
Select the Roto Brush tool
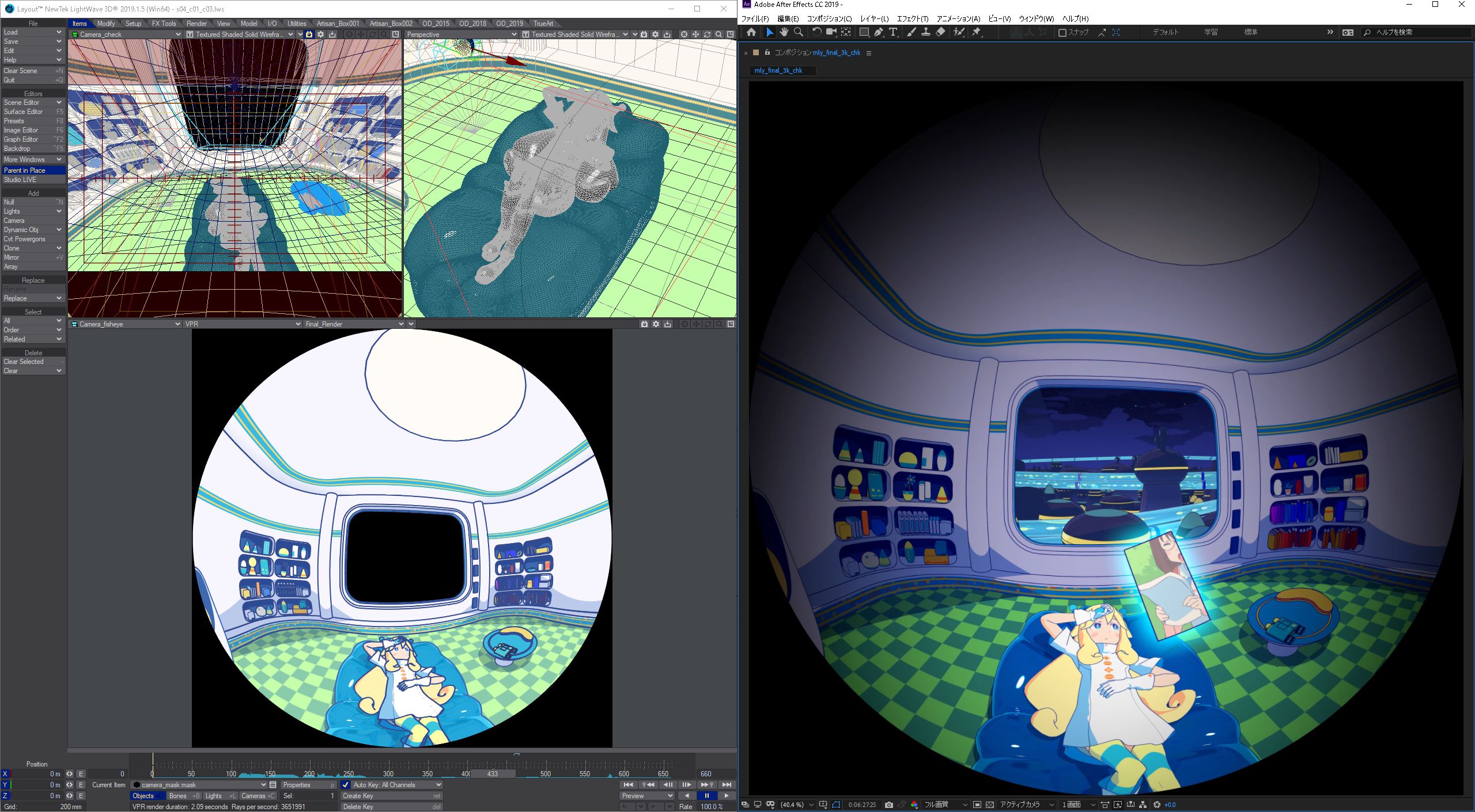coord(959,32)
